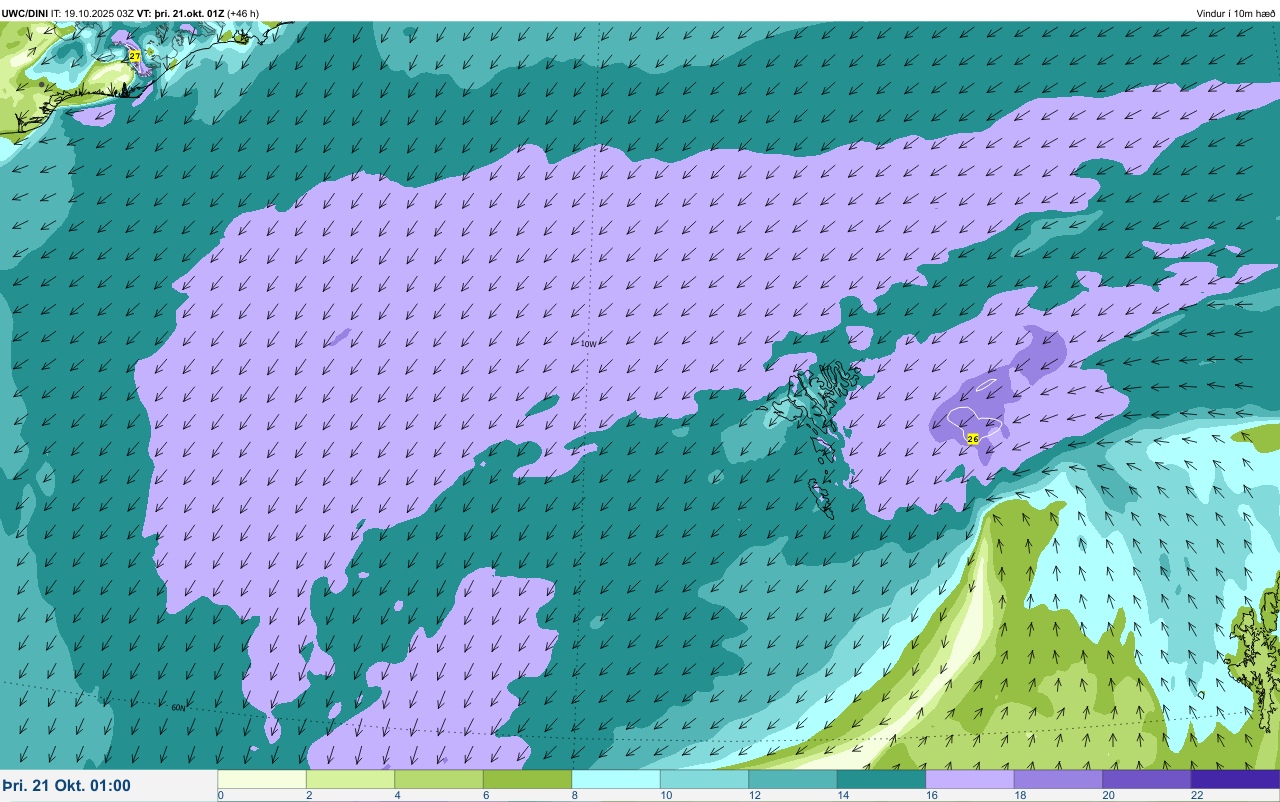Click the legend tick value '4'

pyautogui.click(x=397, y=795)
